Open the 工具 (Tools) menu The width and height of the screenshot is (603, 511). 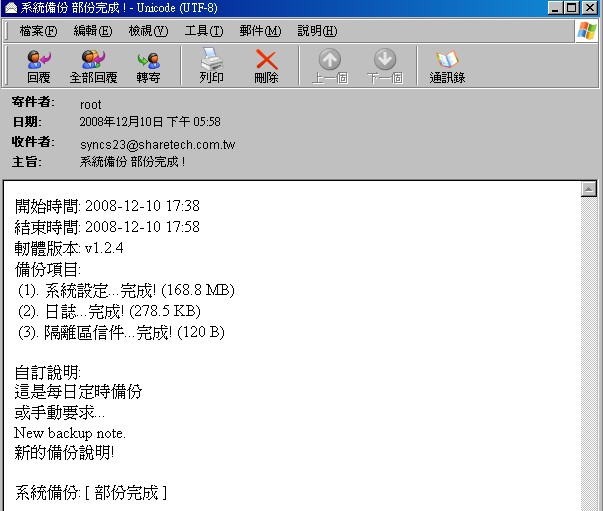(x=203, y=31)
